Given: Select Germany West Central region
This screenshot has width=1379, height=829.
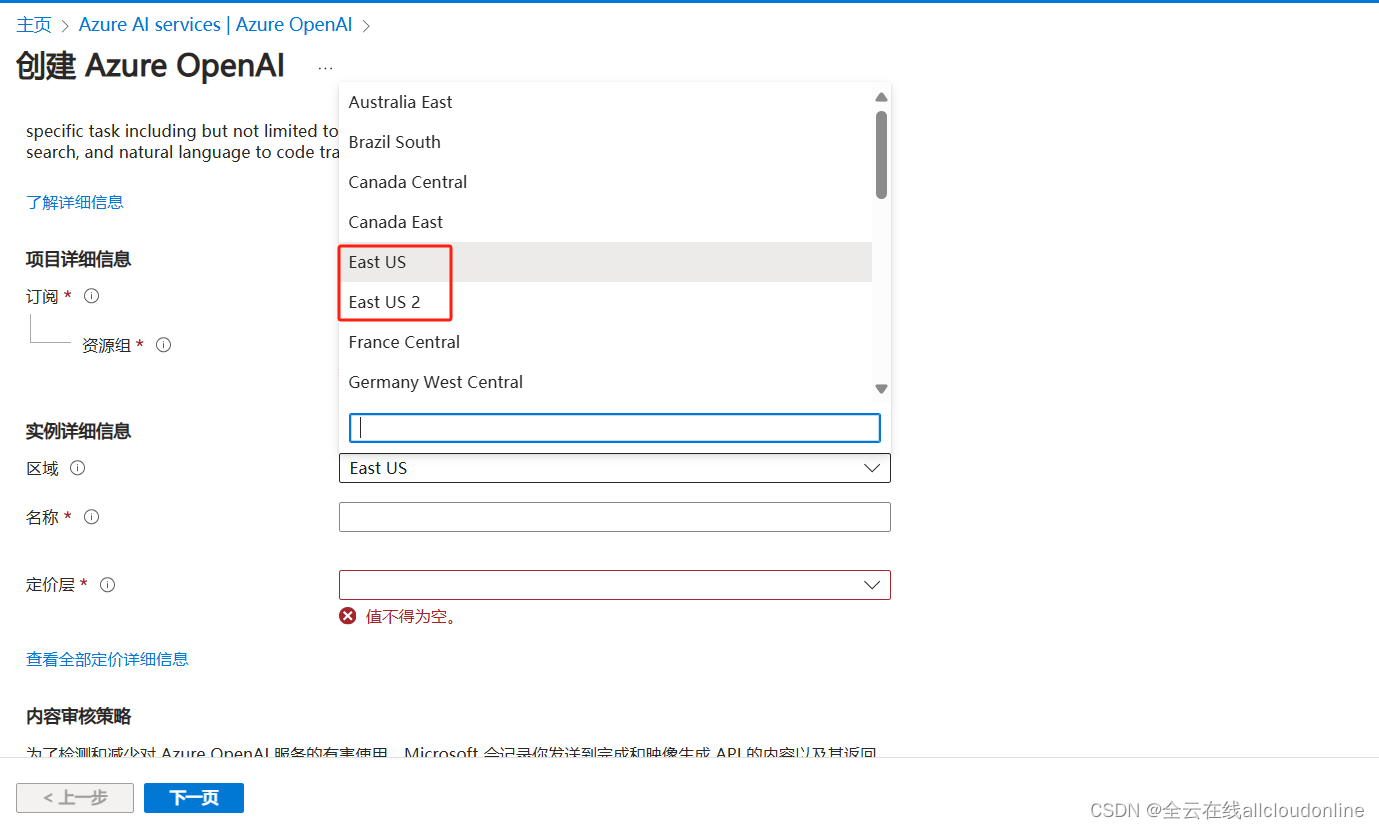Looking at the screenshot, I should pos(606,382).
